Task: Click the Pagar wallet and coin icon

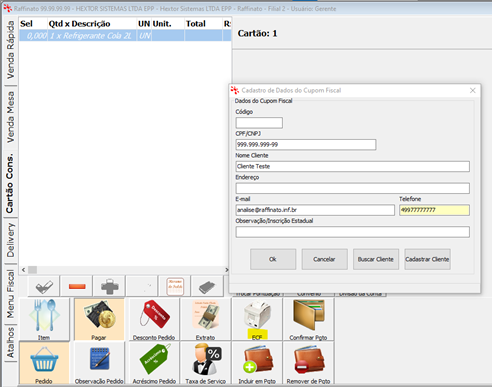Action: 99,319
